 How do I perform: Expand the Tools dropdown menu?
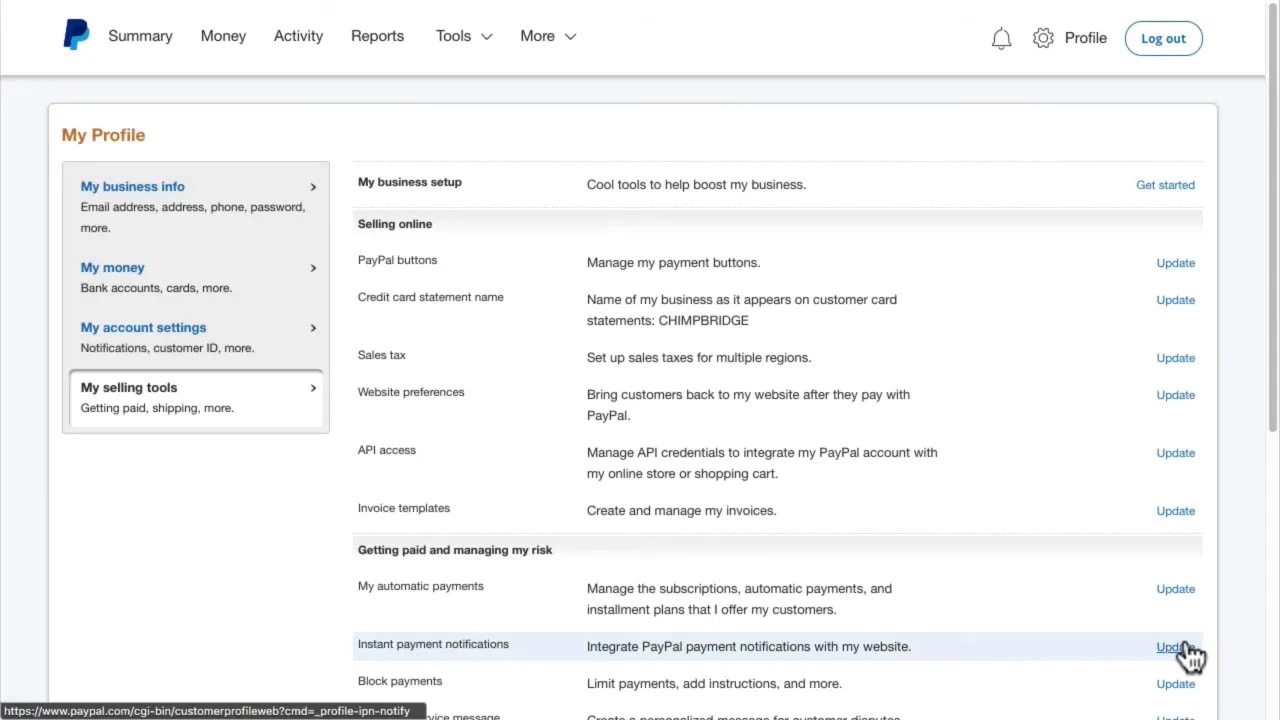464,36
